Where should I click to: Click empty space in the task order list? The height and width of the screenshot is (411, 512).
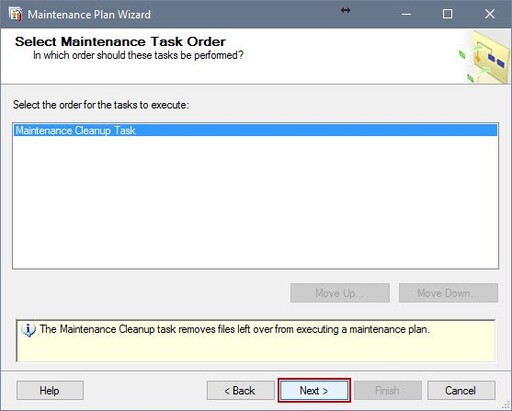click(255, 202)
